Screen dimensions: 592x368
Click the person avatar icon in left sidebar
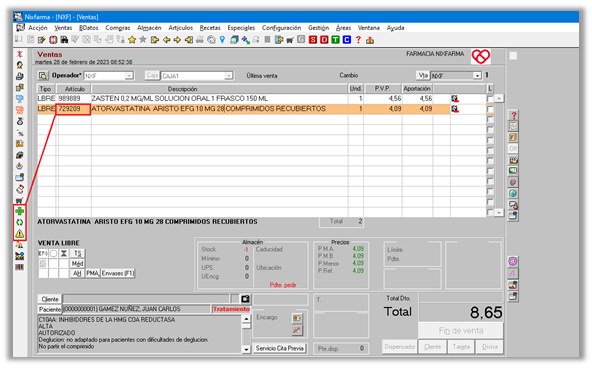(20, 65)
